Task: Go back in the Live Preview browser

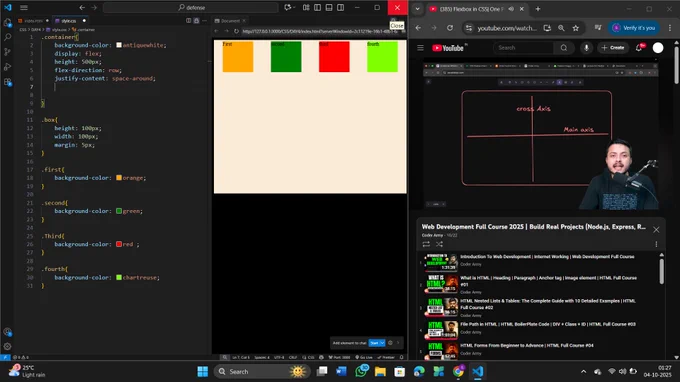Action: tap(216, 31)
